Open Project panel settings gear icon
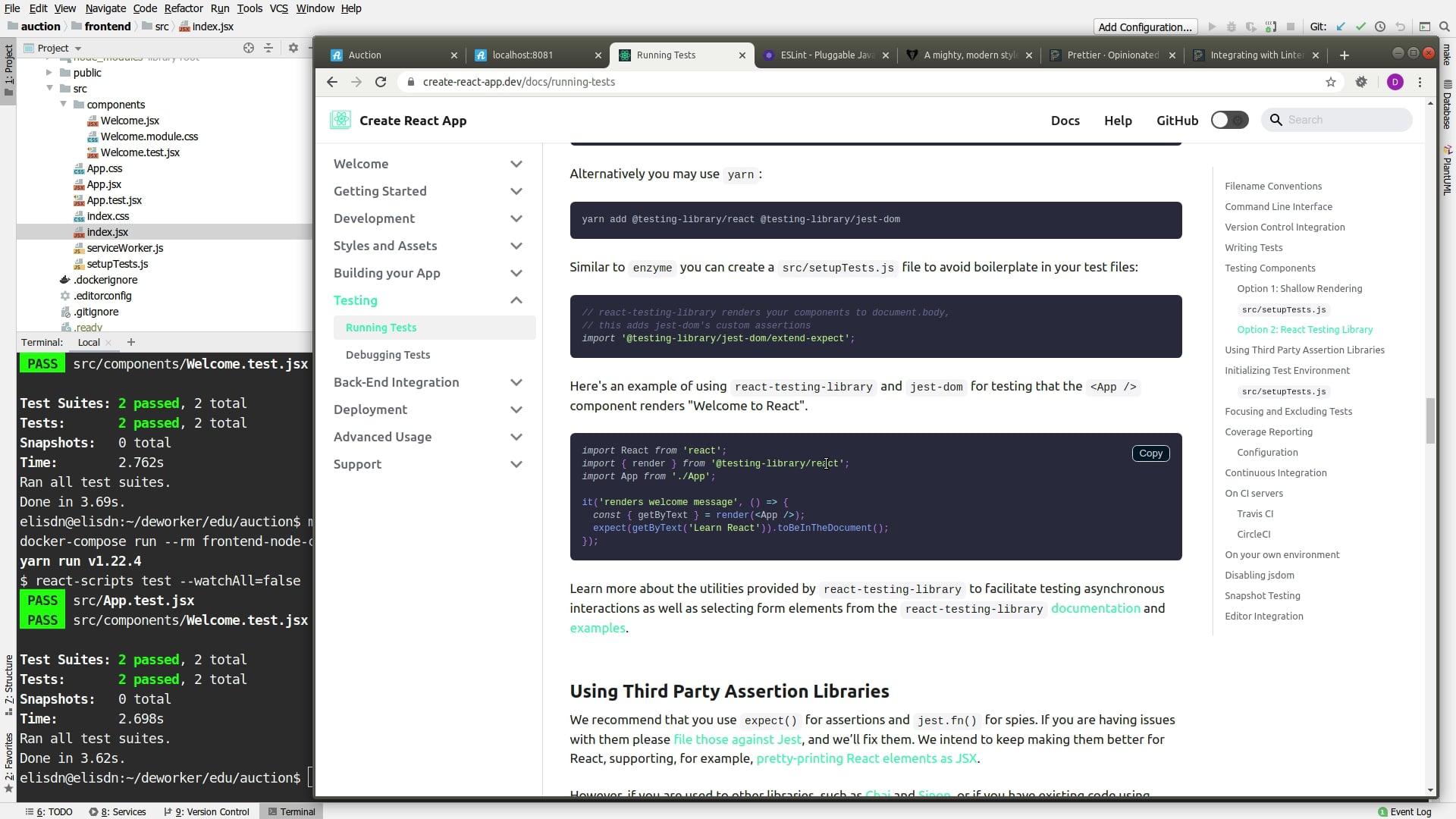This screenshot has height=819, width=1456. tap(293, 48)
